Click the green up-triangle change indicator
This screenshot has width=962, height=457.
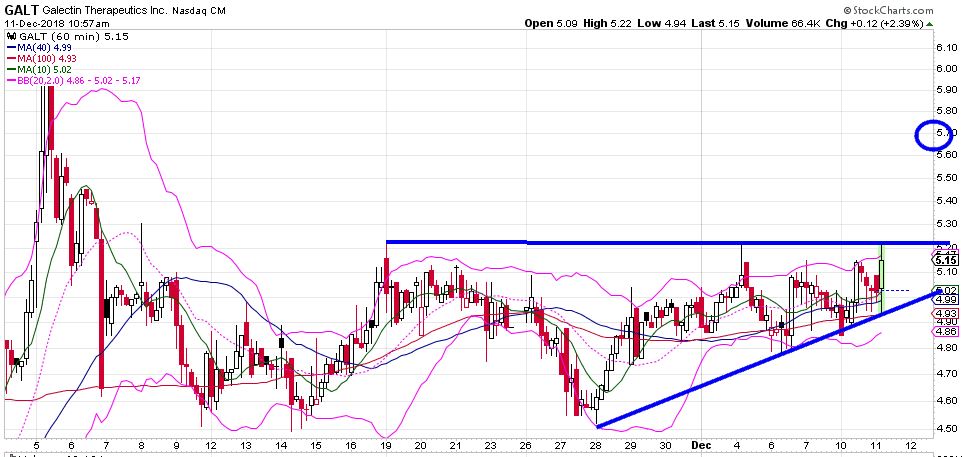click(x=929, y=24)
